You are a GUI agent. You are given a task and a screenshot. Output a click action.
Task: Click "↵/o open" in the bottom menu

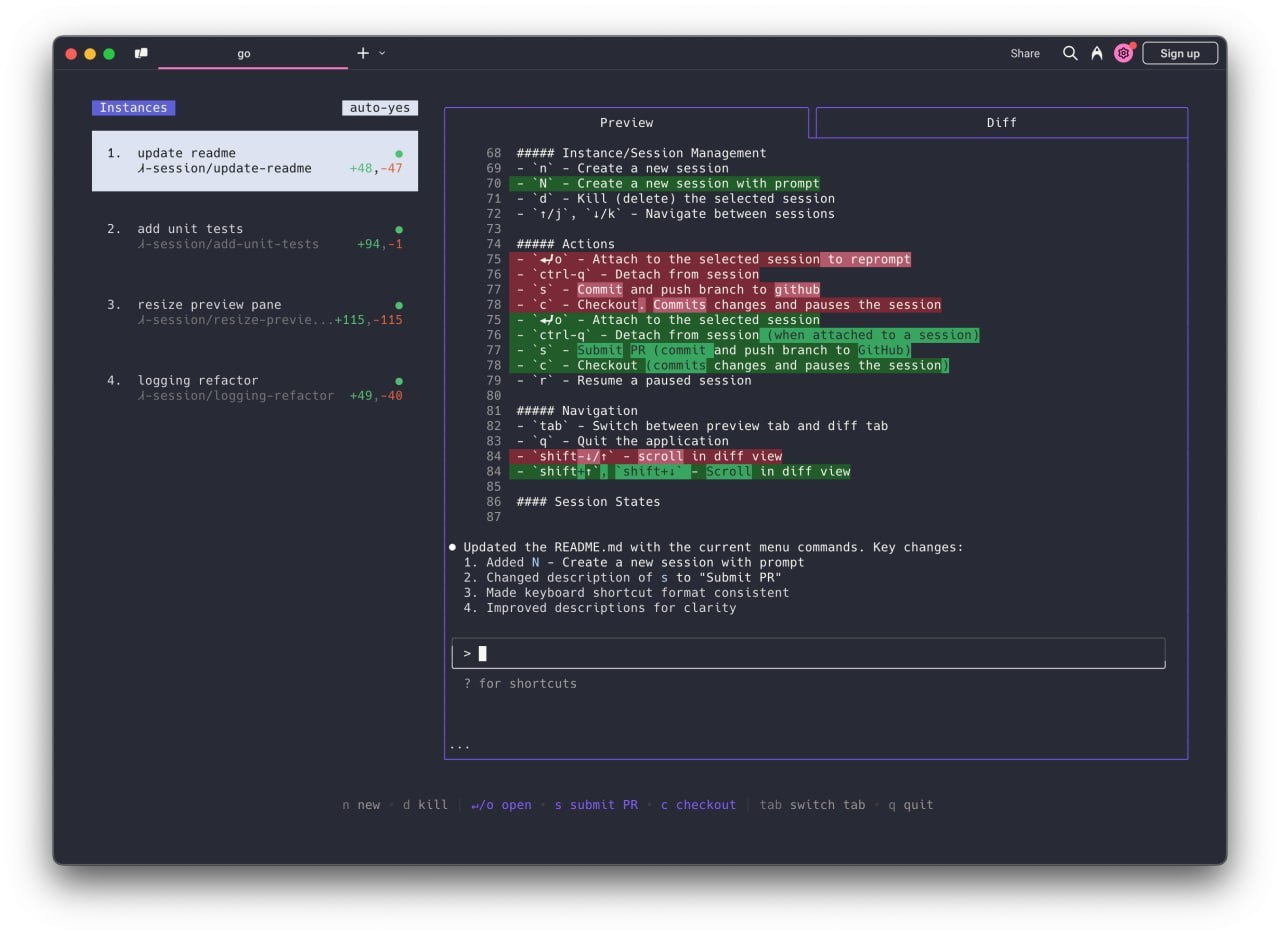(501, 805)
